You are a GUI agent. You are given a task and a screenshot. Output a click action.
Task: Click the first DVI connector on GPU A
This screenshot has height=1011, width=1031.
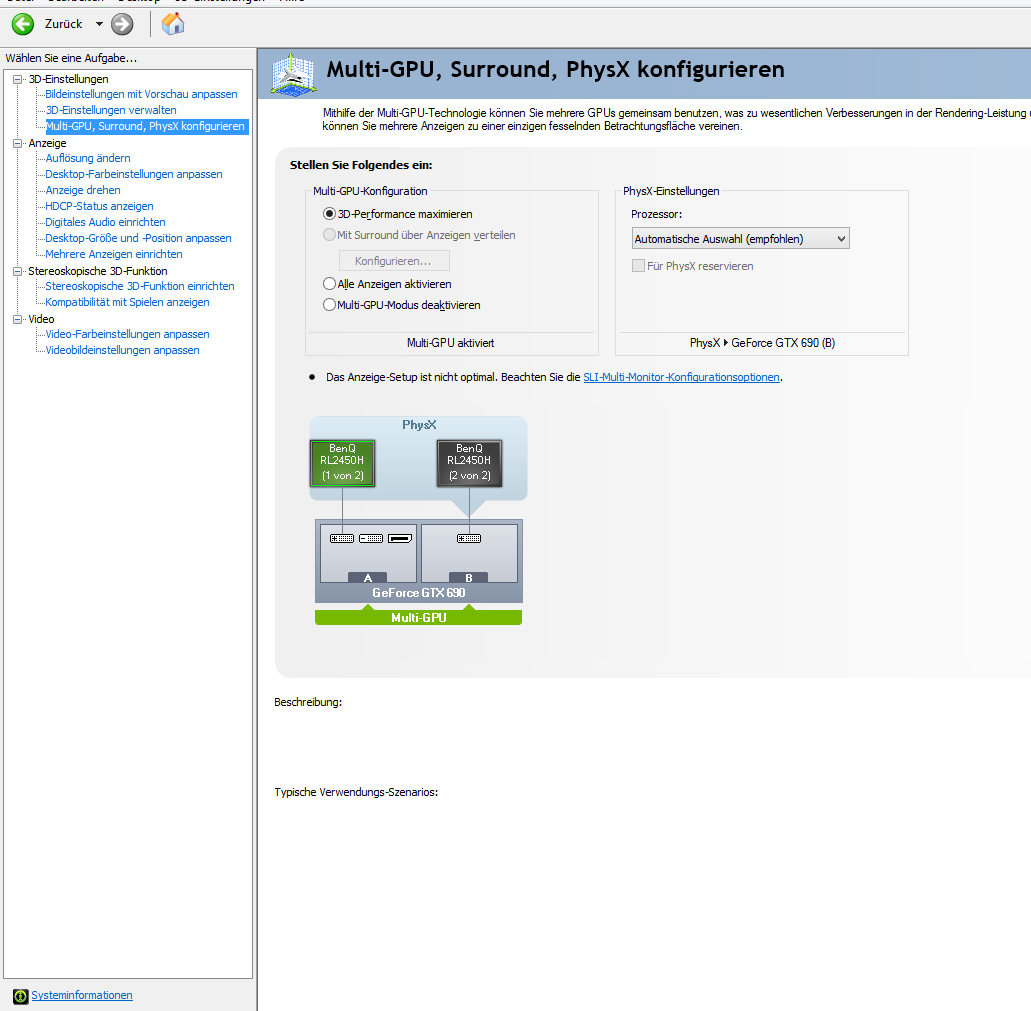click(x=342, y=538)
